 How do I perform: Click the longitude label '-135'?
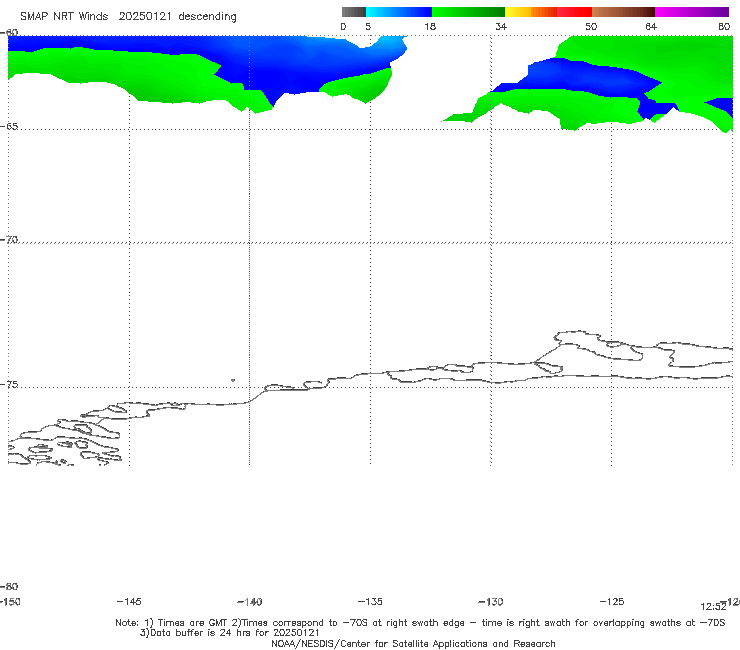point(370,602)
